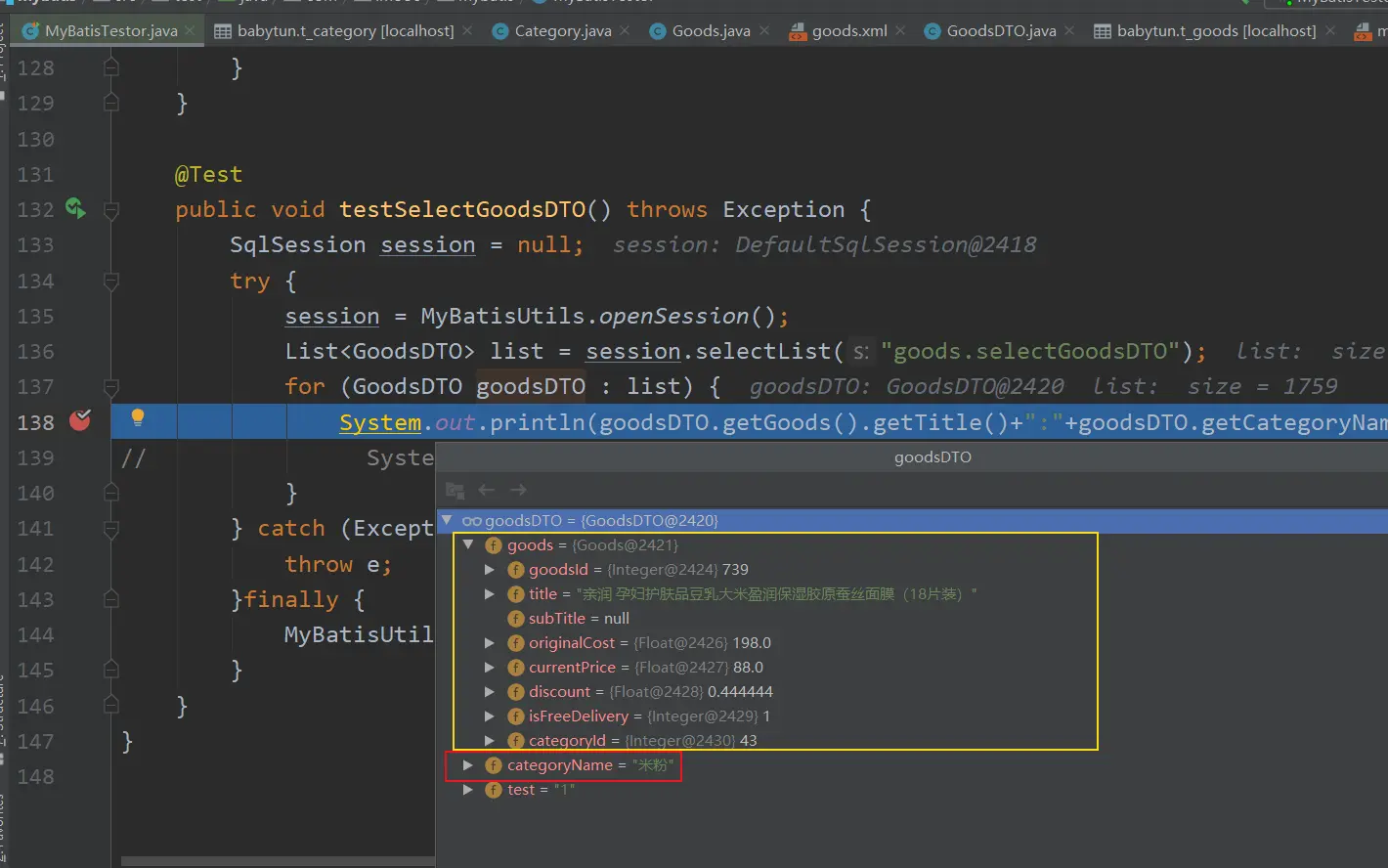Select the discount field in the tree

click(x=559, y=691)
